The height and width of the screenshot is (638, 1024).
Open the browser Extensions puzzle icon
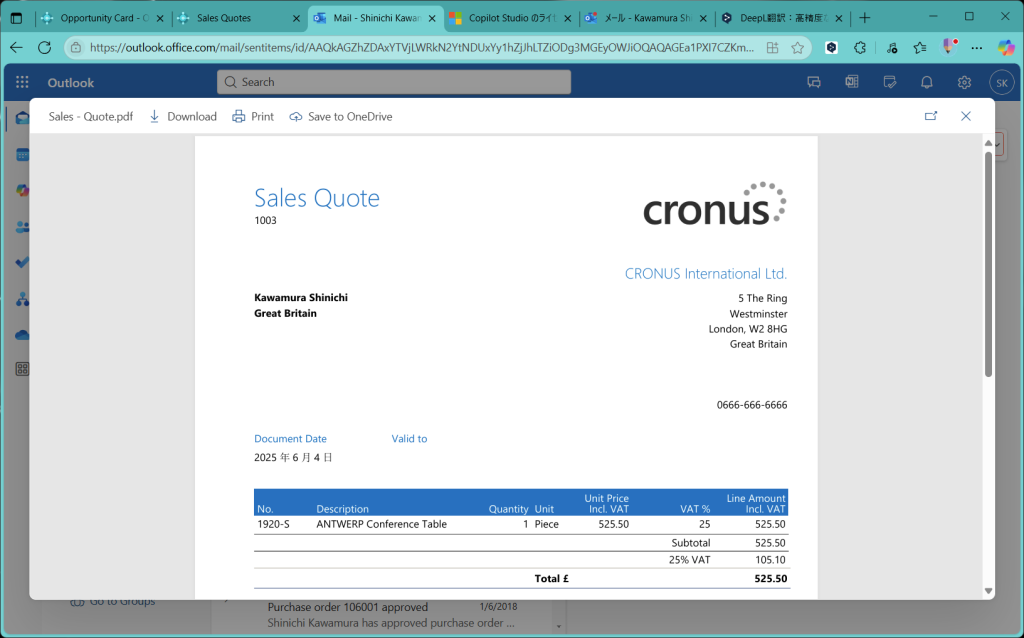pyautogui.click(x=860, y=47)
